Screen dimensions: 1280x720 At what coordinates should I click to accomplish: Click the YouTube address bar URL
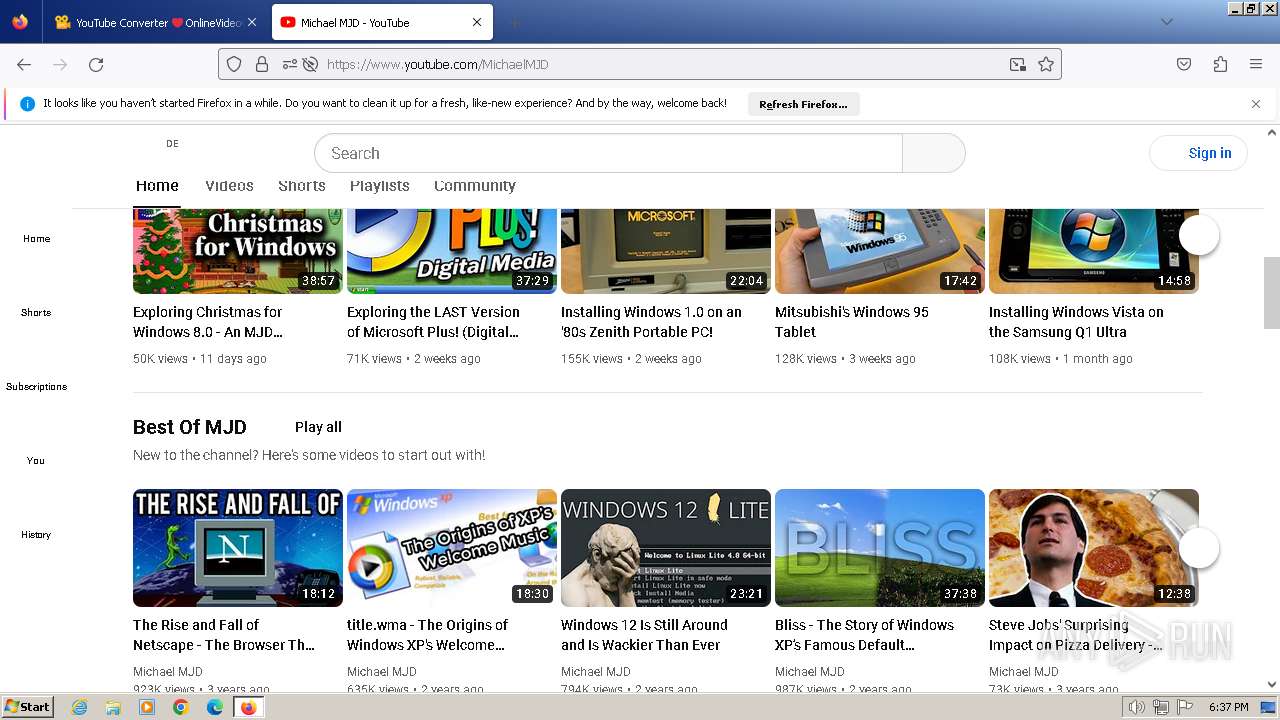coord(438,64)
